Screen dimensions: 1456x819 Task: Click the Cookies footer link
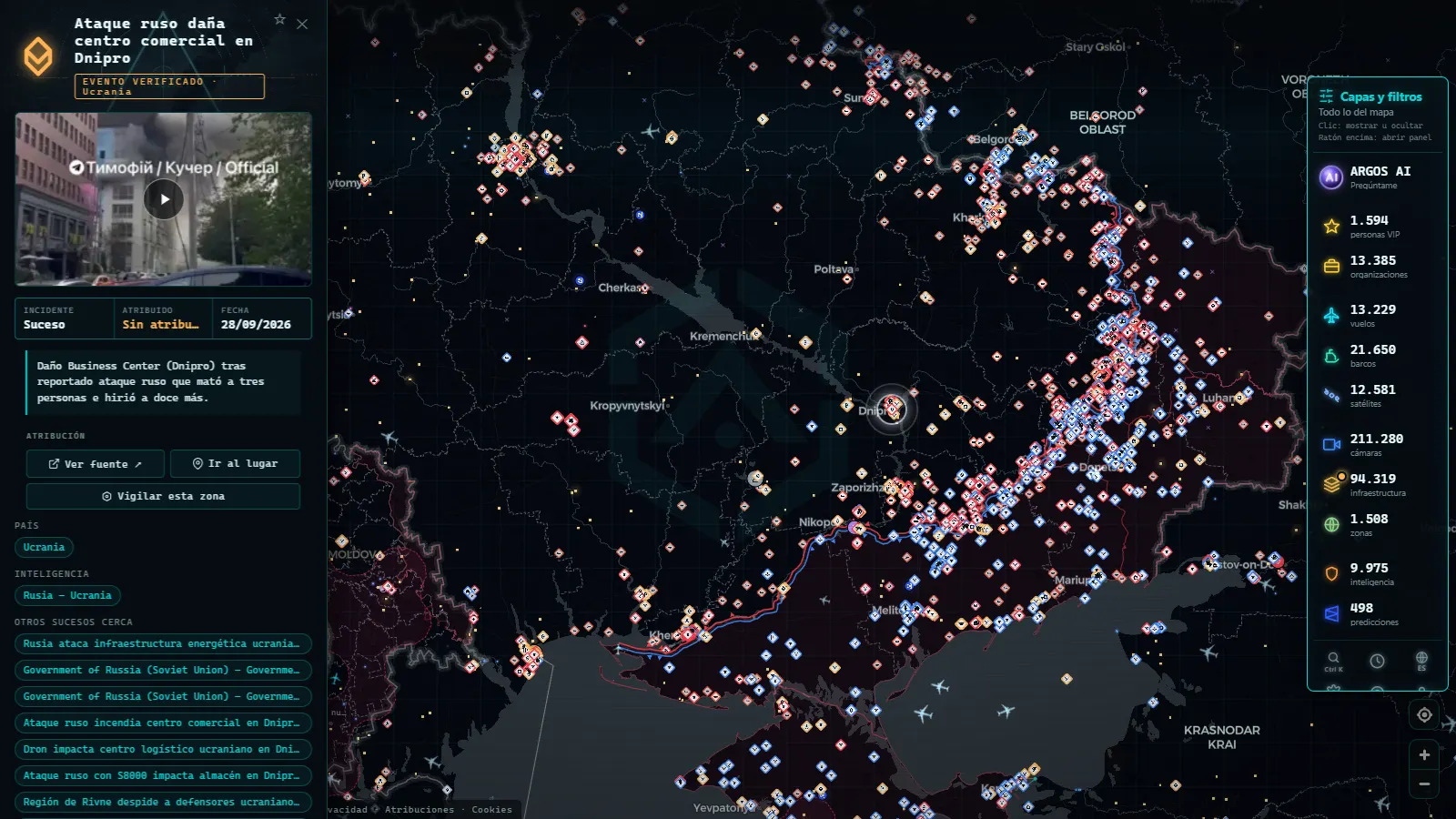[491, 809]
